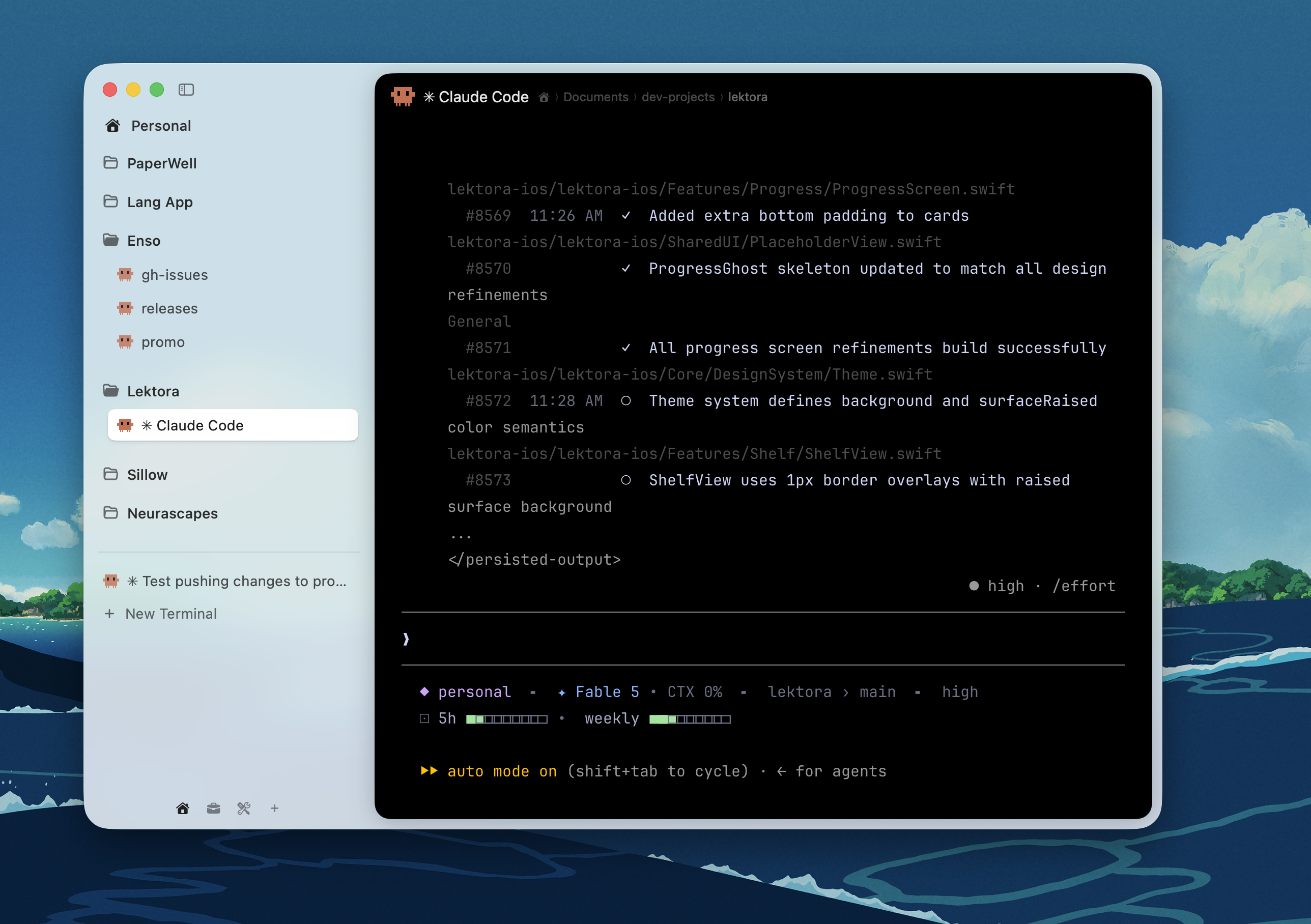Screen dimensions: 1311x924
Task: Click the pixel robot icon beside releases
Action: pos(125,308)
